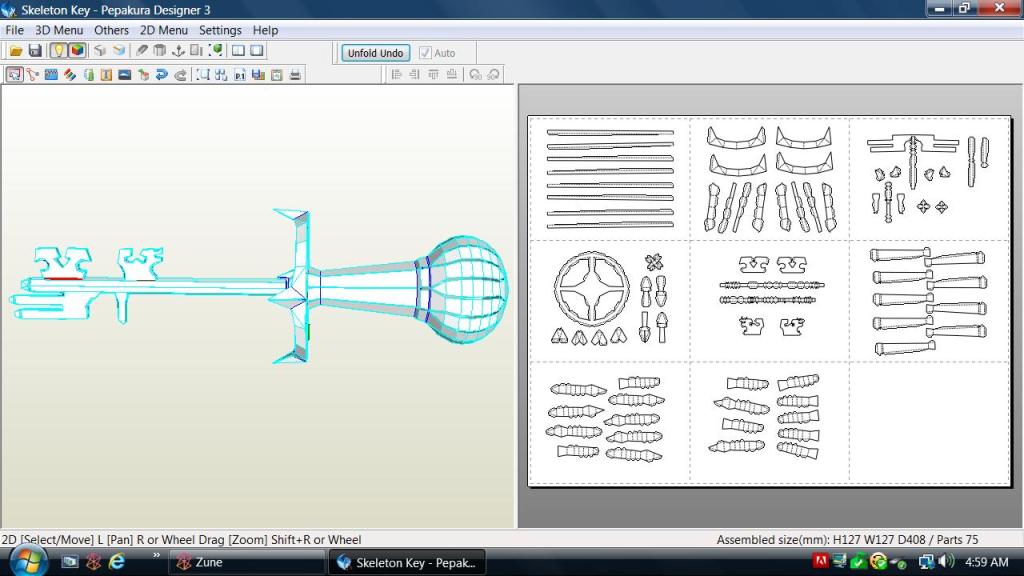The height and width of the screenshot is (576, 1024).
Task: Open the Others menu
Action: tap(111, 30)
